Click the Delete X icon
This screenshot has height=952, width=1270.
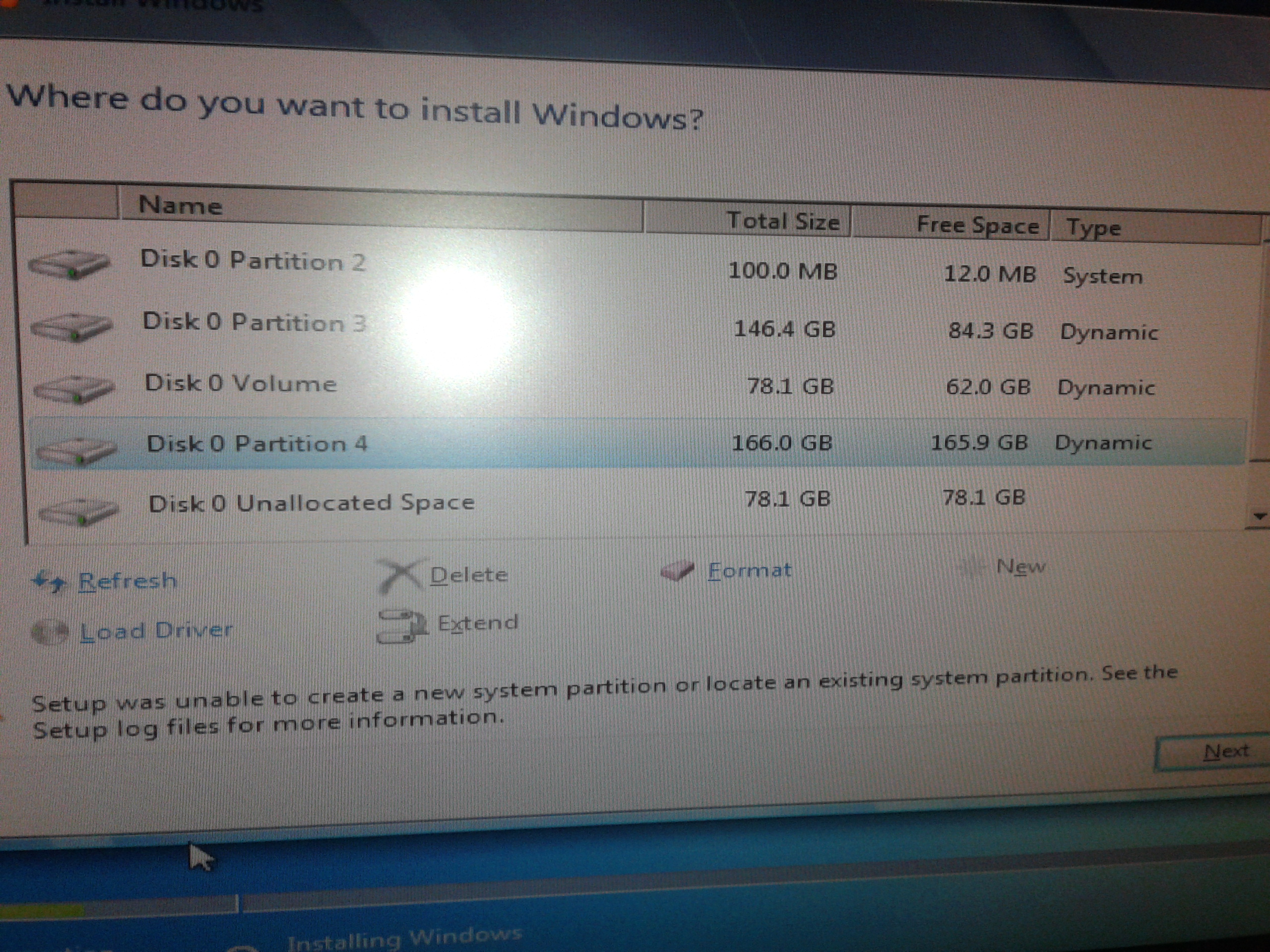coord(400,574)
